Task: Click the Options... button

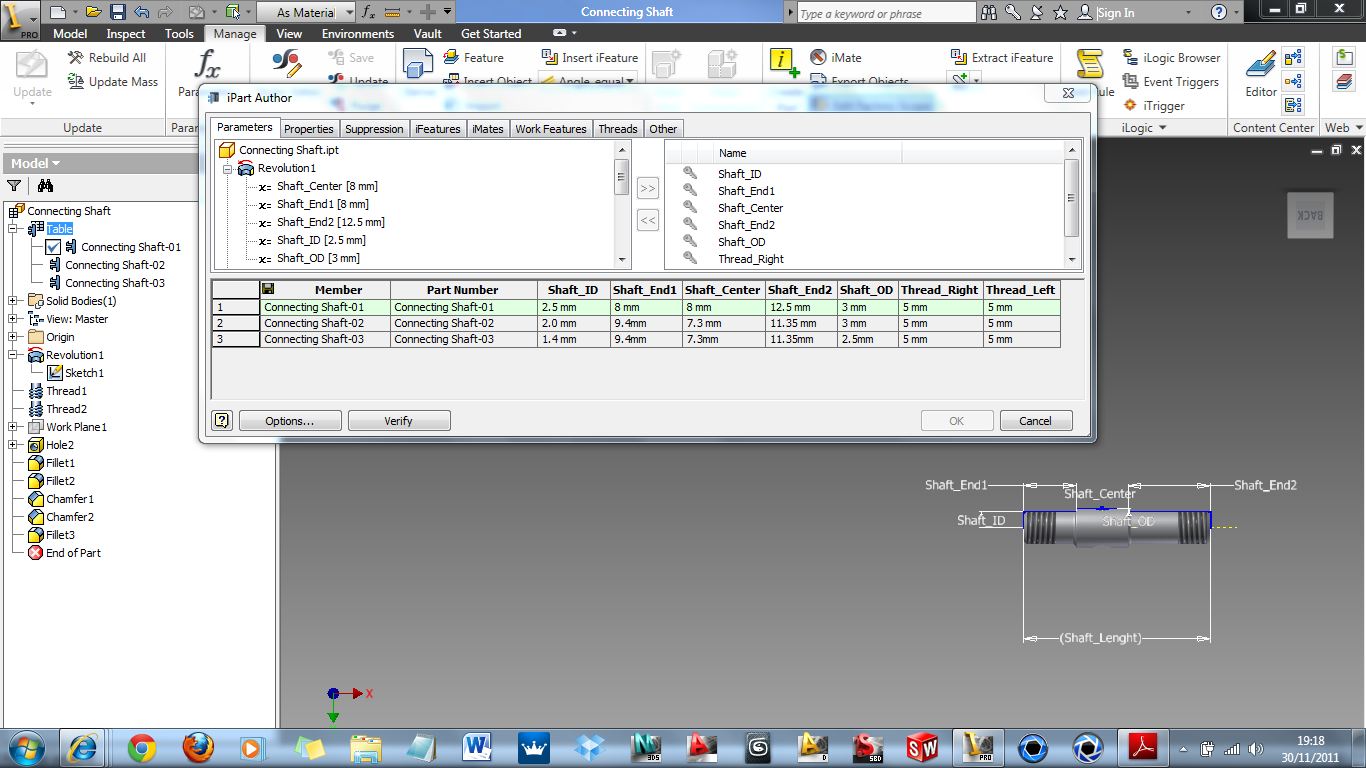Action: coord(290,421)
